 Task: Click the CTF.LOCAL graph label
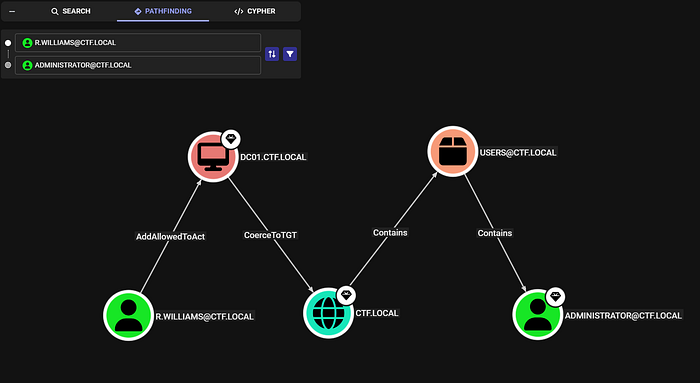[377, 313]
